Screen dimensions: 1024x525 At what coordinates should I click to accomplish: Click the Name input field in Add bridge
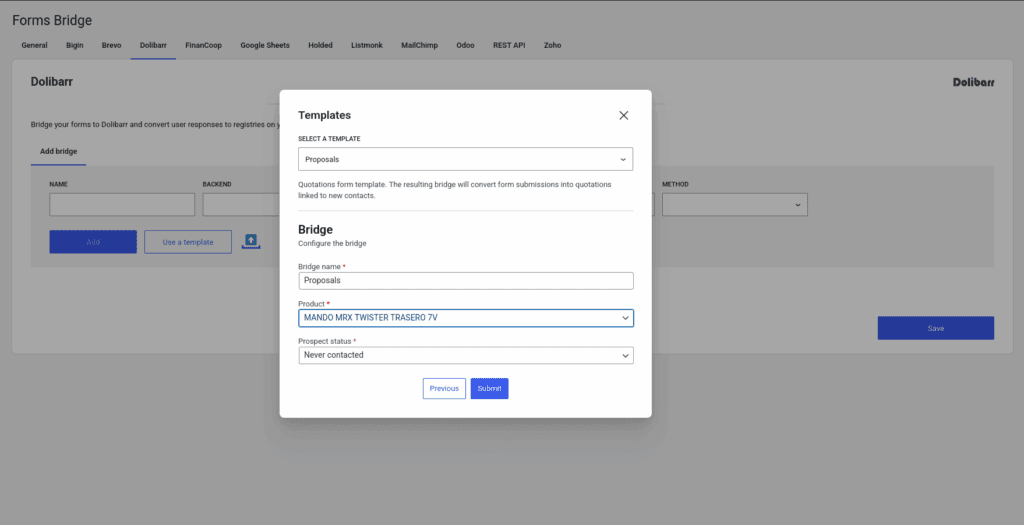click(x=122, y=204)
